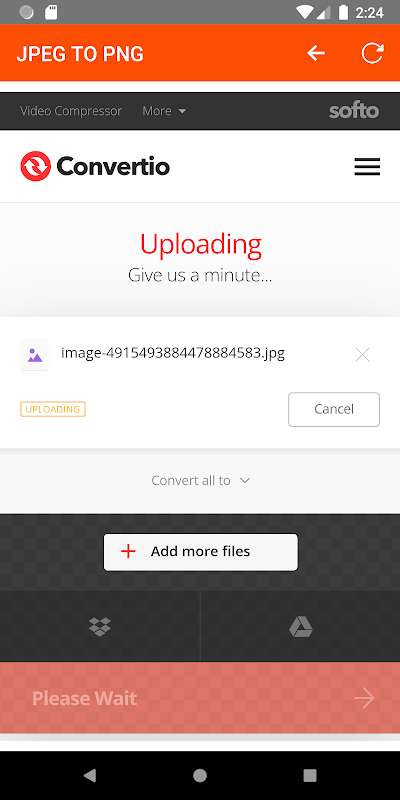Click the purple image file icon
This screenshot has height=800, width=400.
click(x=35, y=355)
